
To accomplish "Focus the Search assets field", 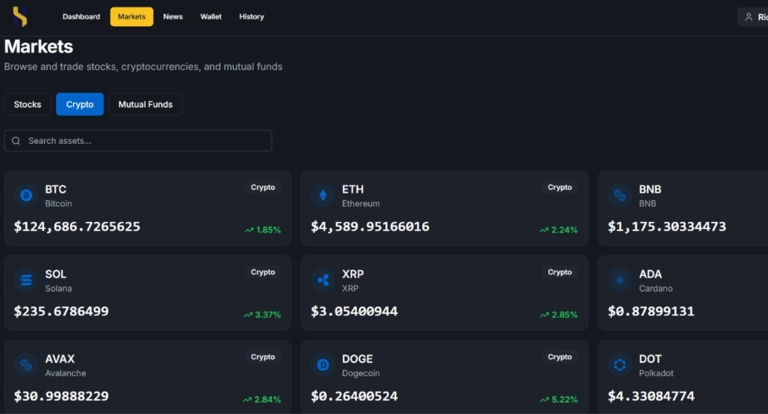I will click(x=138, y=141).
